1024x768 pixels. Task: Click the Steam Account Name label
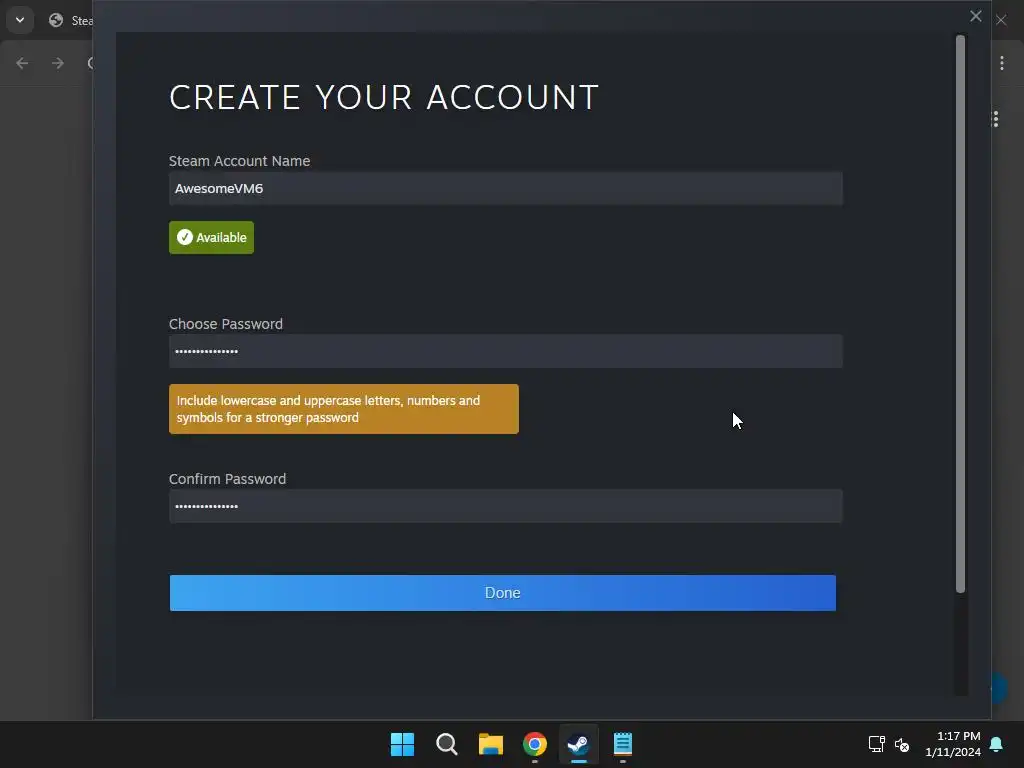tap(240, 161)
